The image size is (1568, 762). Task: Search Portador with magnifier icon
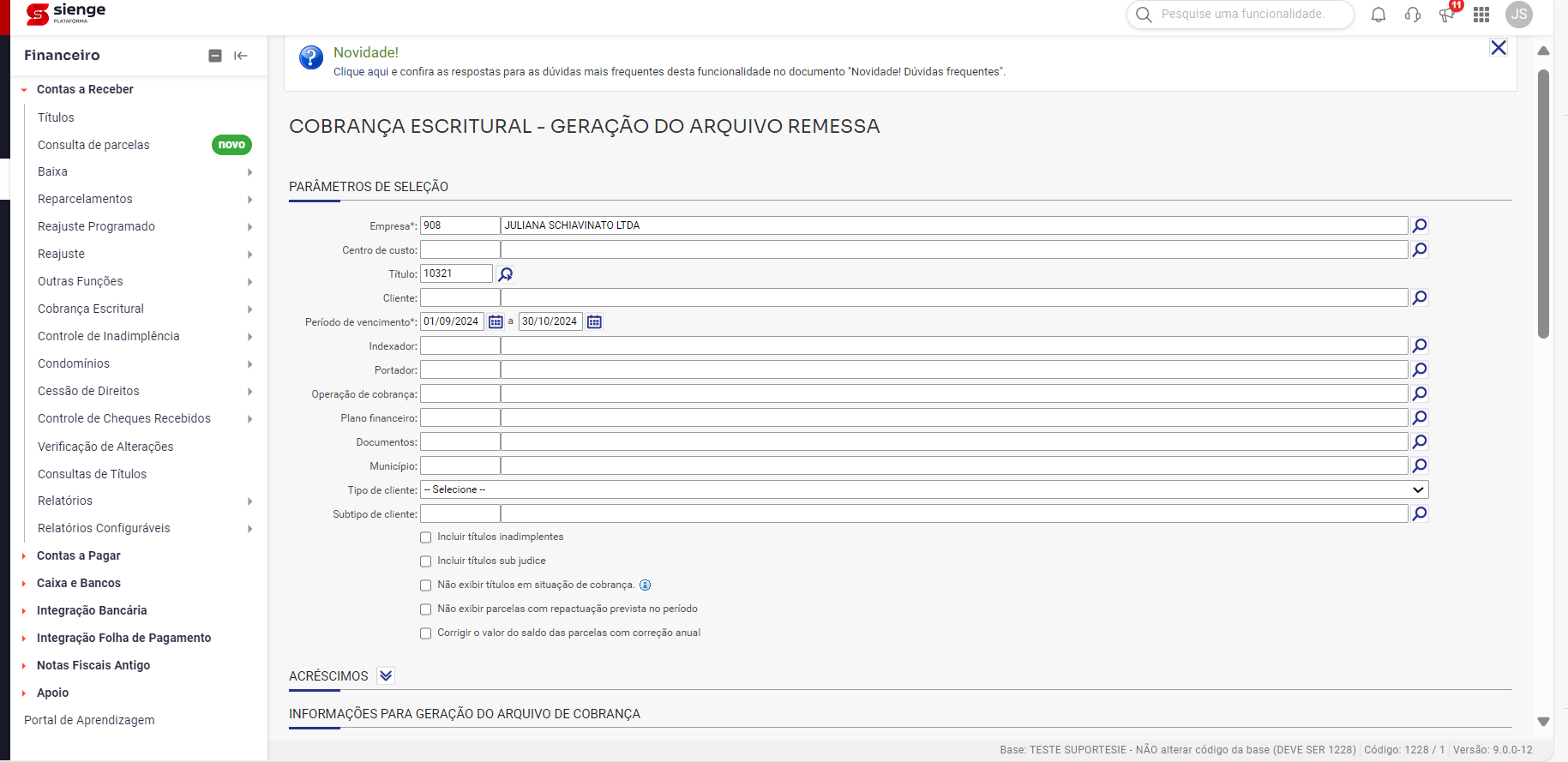pos(1420,369)
